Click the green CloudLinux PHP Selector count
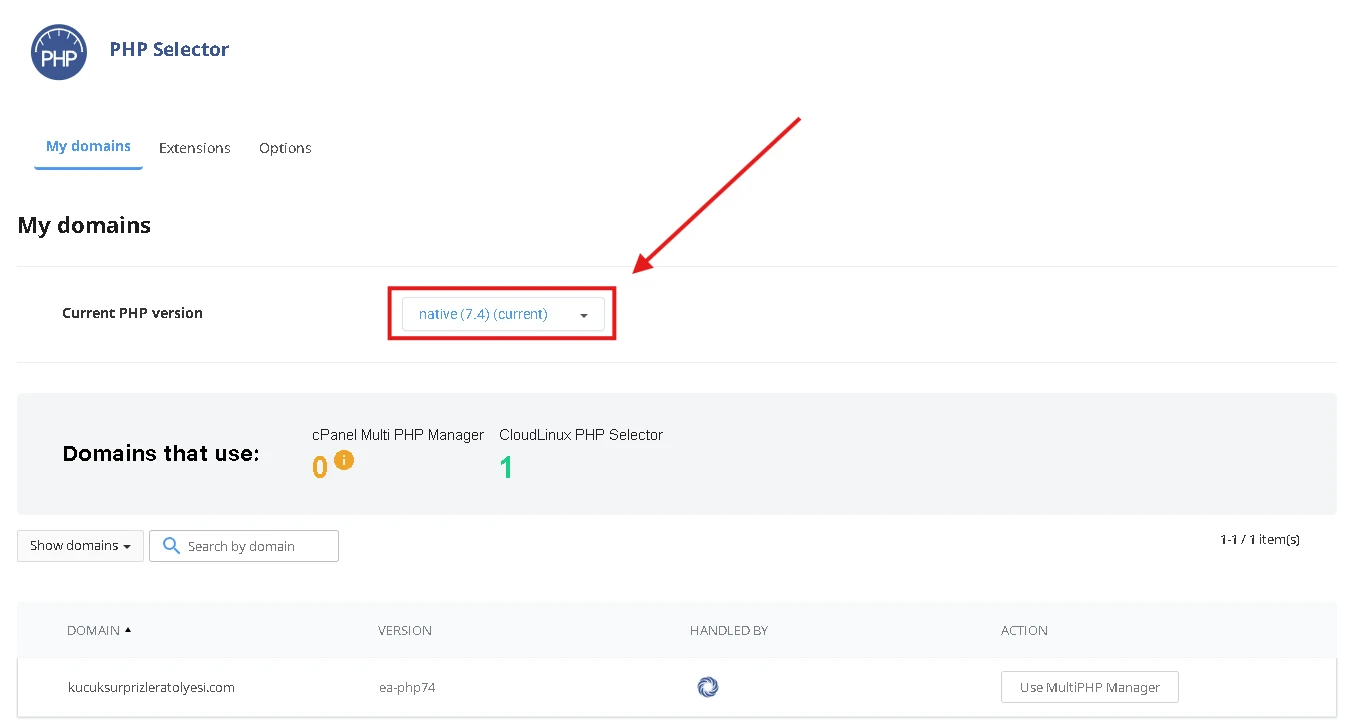Image resolution: width=1351 pixels, height=724 pixels. [506, 466]
